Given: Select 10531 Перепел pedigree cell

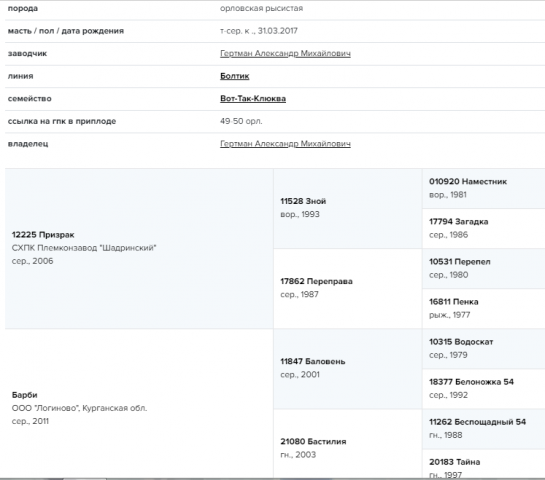Looking at the screenshot, I should (x=483, y=269).
